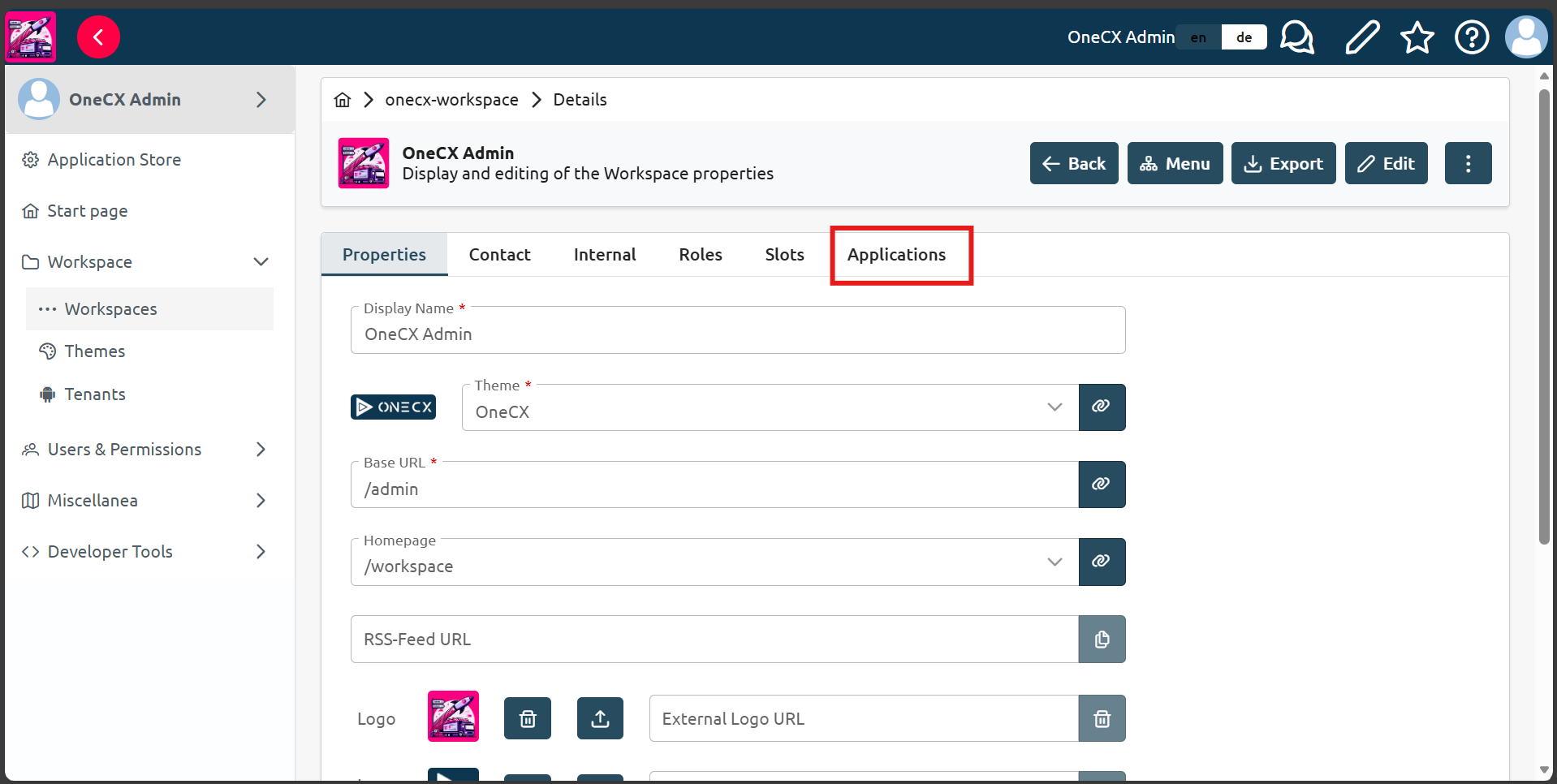1557x784 pixels.
Task: Click the pencil feedback icon in the topbar
Action: click(1362, 37)
